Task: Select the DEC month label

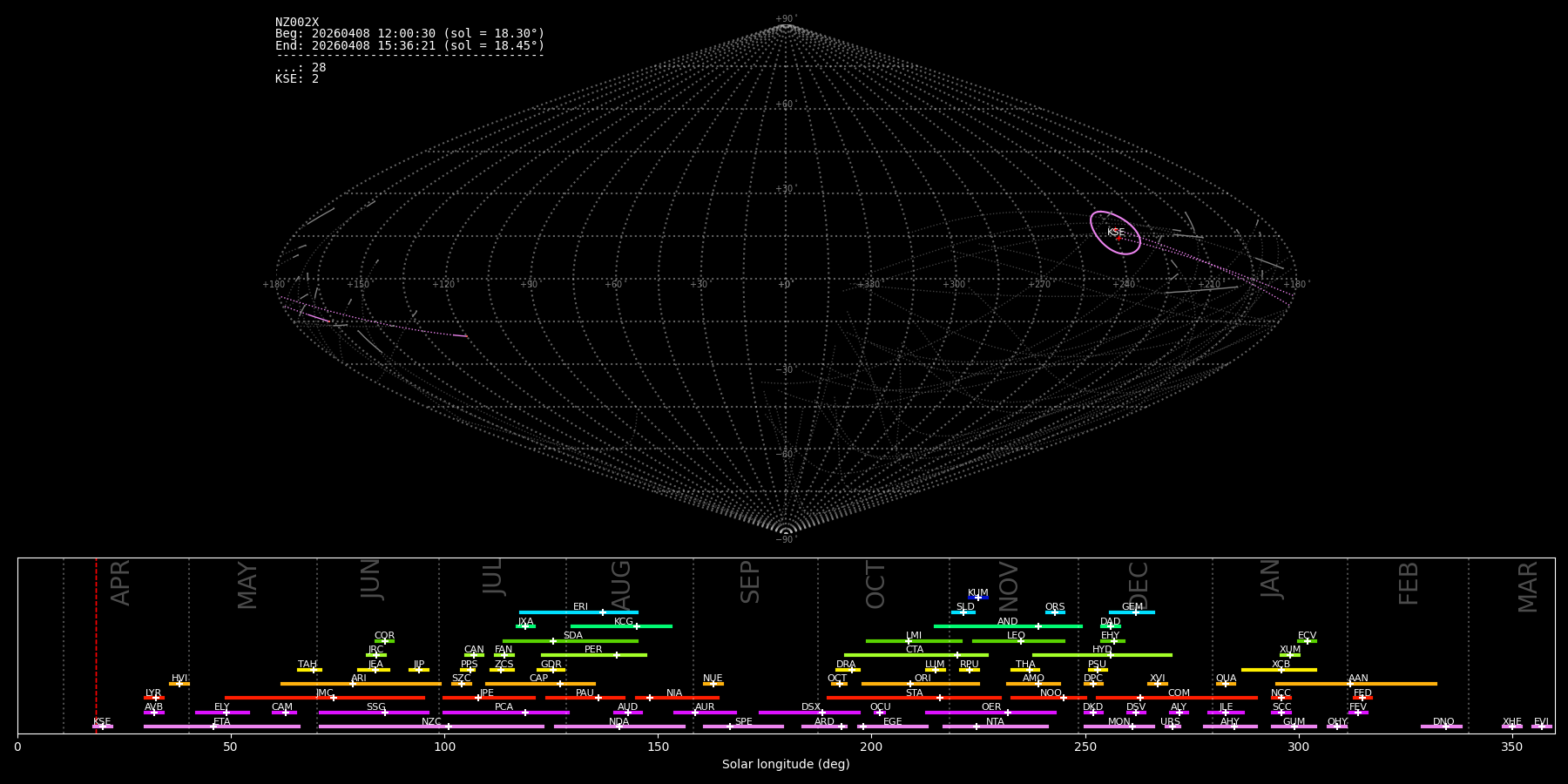Action: 1139,585
